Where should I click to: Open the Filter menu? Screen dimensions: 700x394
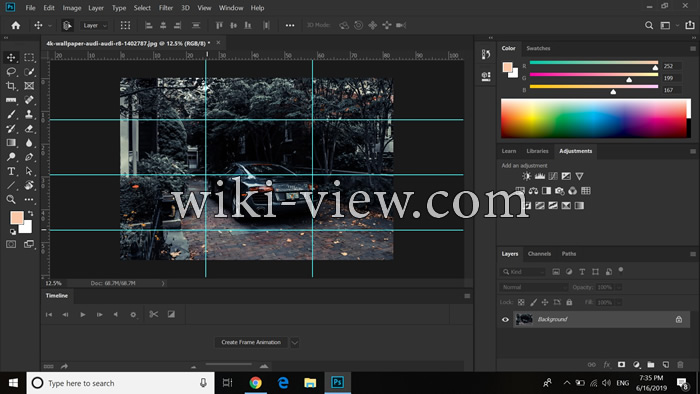click(x=166, y=8)
